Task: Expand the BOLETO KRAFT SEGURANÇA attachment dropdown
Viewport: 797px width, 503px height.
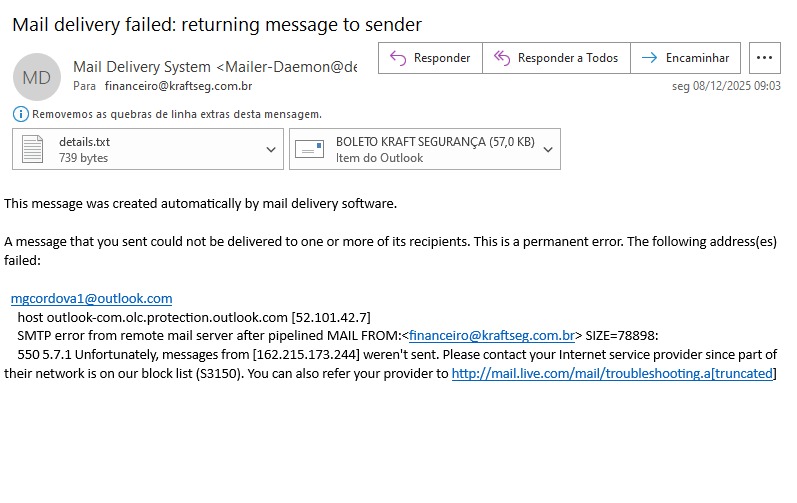Action: tap(548, 150)
